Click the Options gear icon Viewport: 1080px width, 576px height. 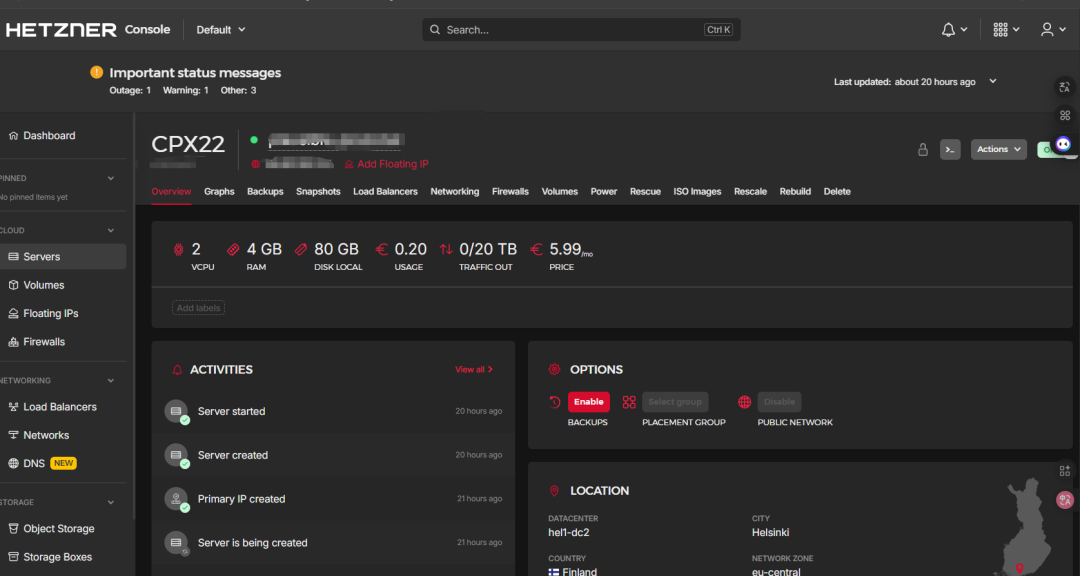pyautogui.click(x=554, y=370)
